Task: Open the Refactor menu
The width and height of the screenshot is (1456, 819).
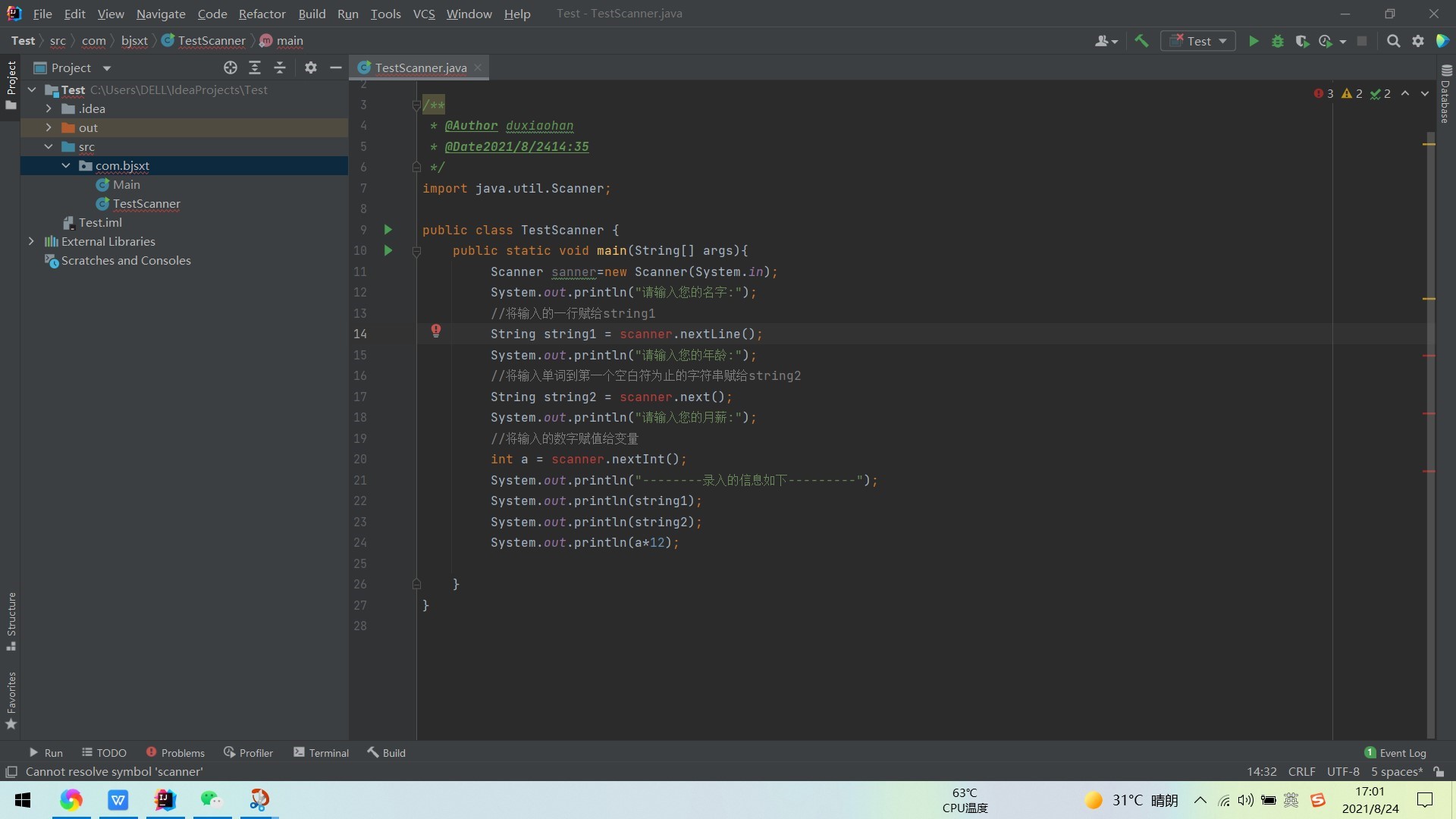Action: pos(262,14)
